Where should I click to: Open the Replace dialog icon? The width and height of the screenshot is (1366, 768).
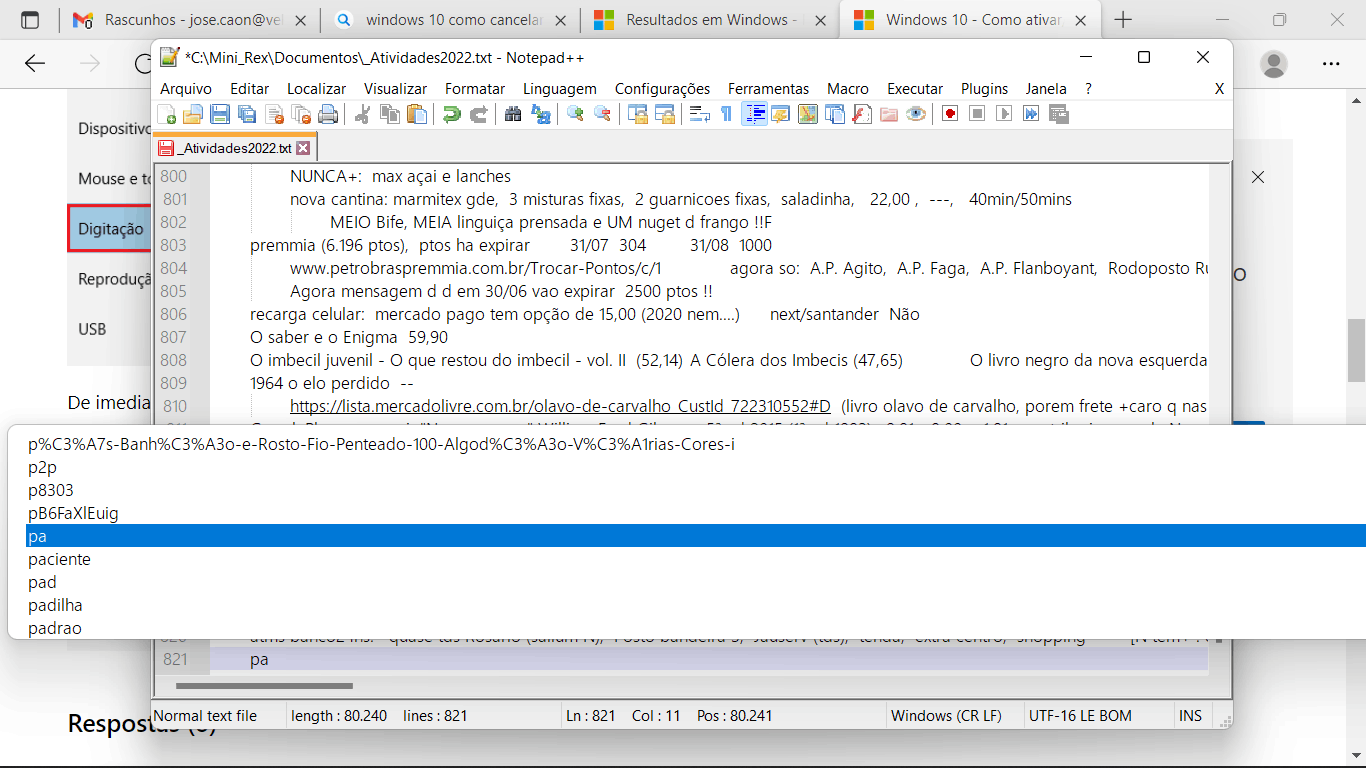click(541, 114)
